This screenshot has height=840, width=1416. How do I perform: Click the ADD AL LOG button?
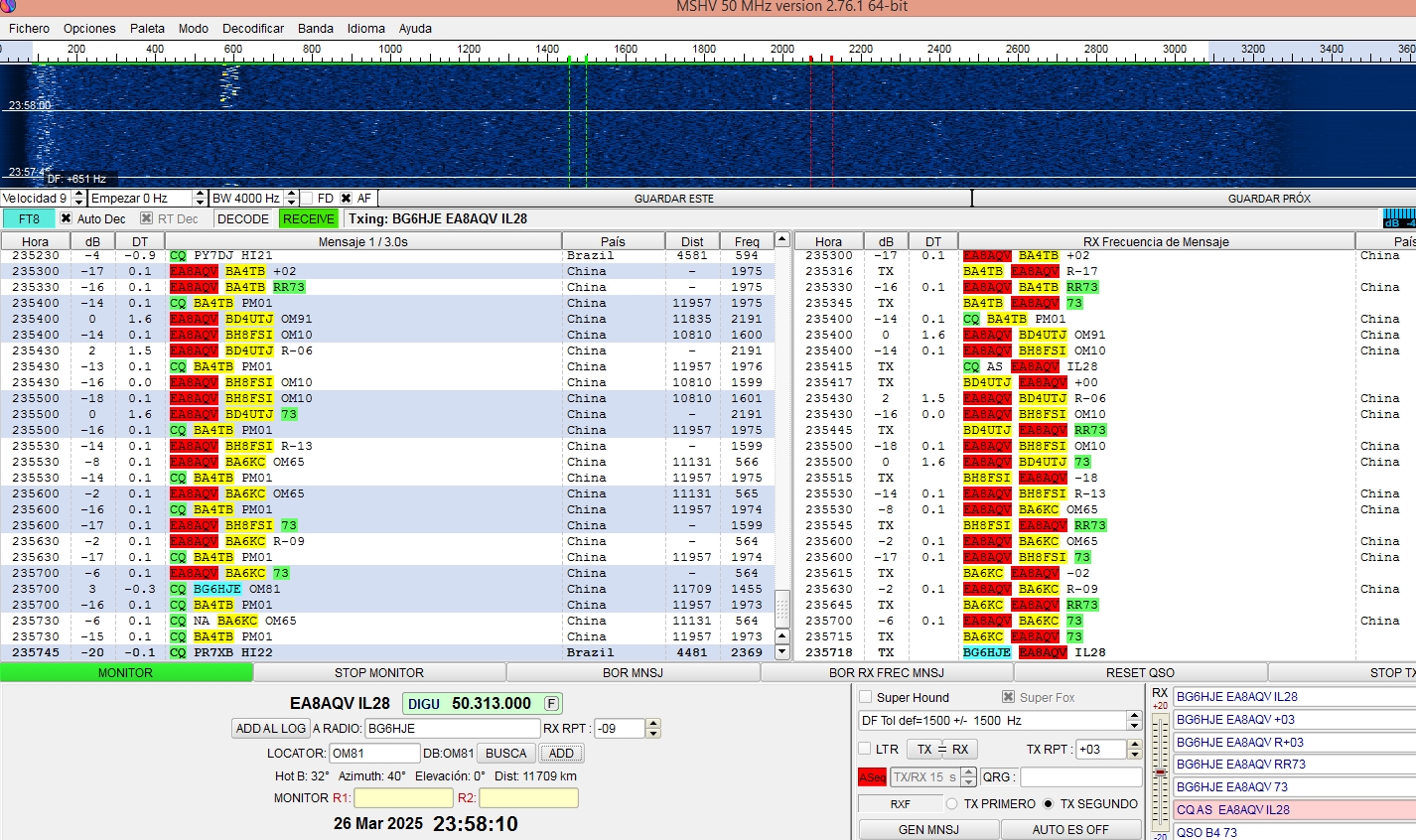pos(270,728)
